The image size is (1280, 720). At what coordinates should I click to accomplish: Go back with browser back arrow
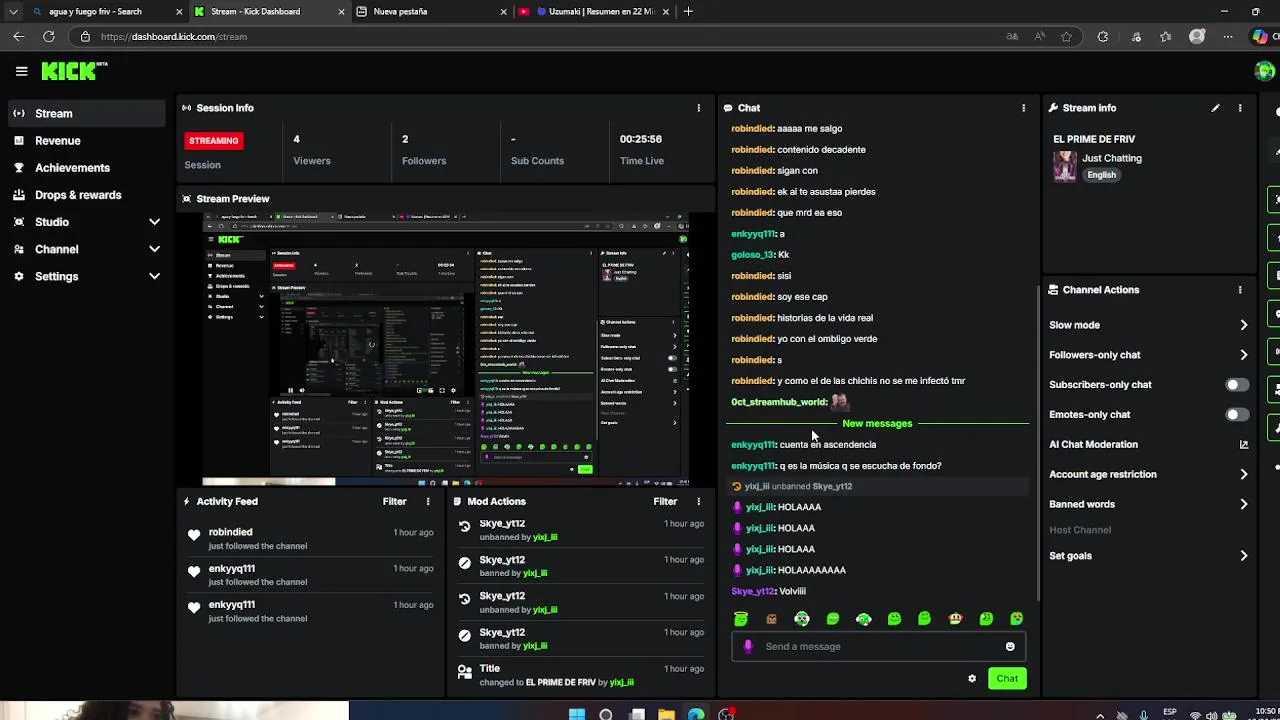tap(19, 37)
